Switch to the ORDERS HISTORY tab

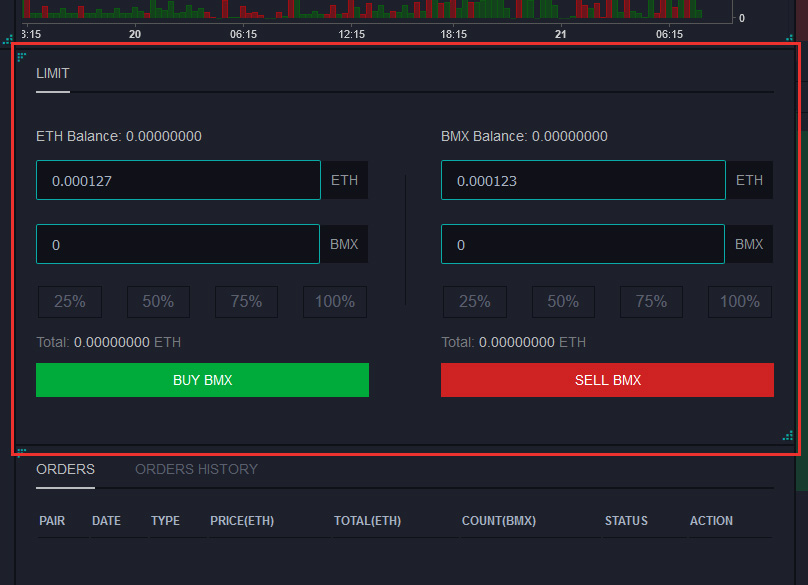[196, 469]
